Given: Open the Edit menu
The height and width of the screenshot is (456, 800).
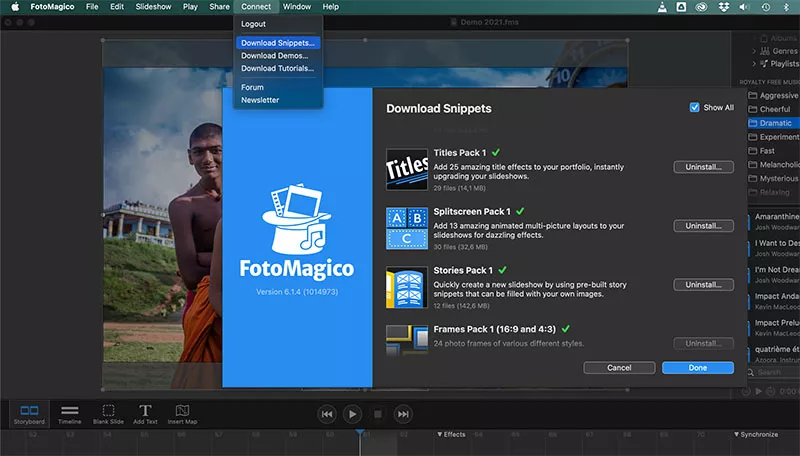Looking at the screenshot, I should pos(117,7).
